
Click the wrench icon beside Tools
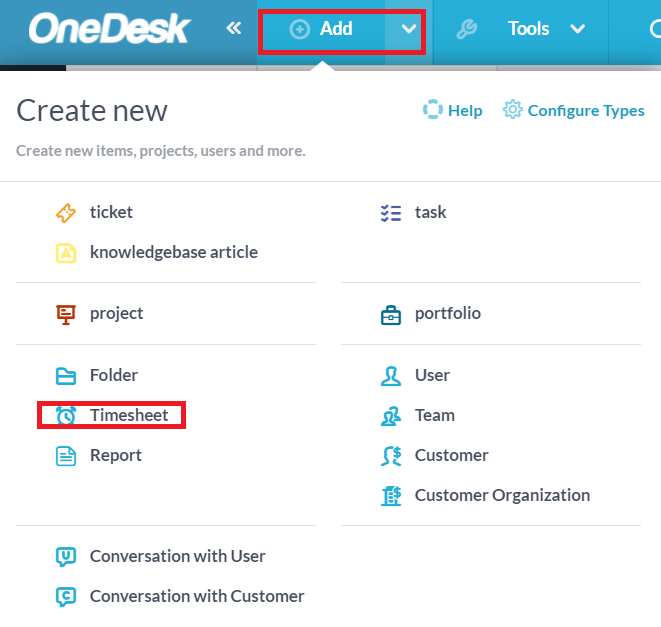tap(466, 29)
